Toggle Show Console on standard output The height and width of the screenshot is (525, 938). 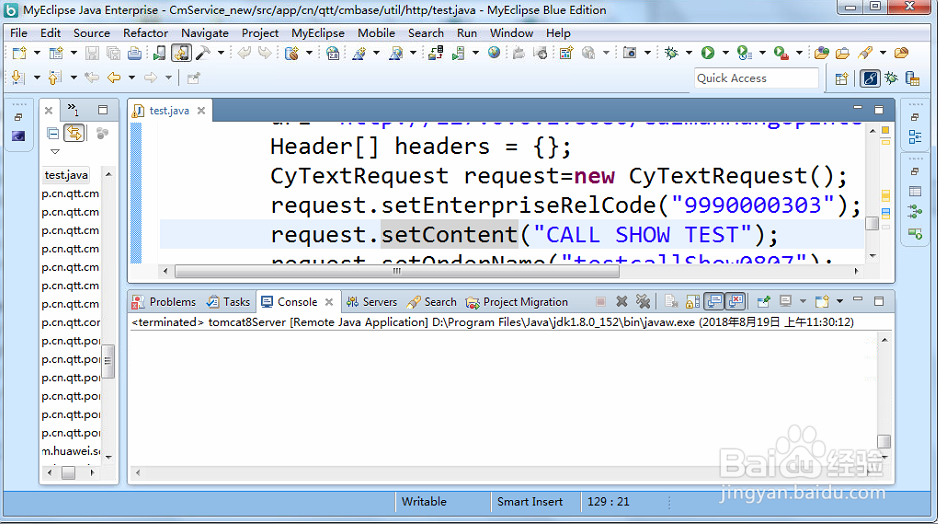tap(714, 301)
